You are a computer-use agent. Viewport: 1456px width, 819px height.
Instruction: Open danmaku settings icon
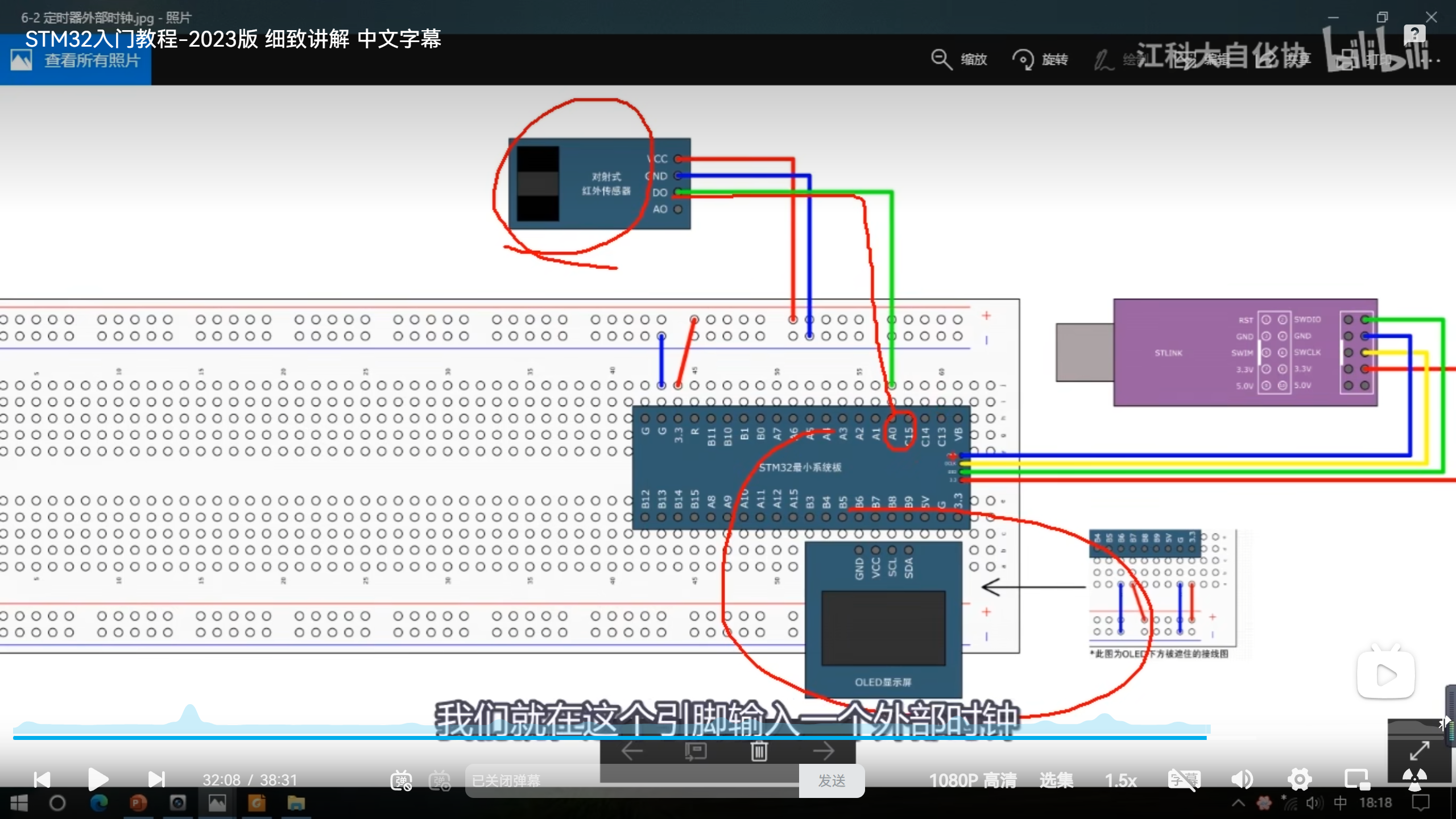tap(440, 780)
